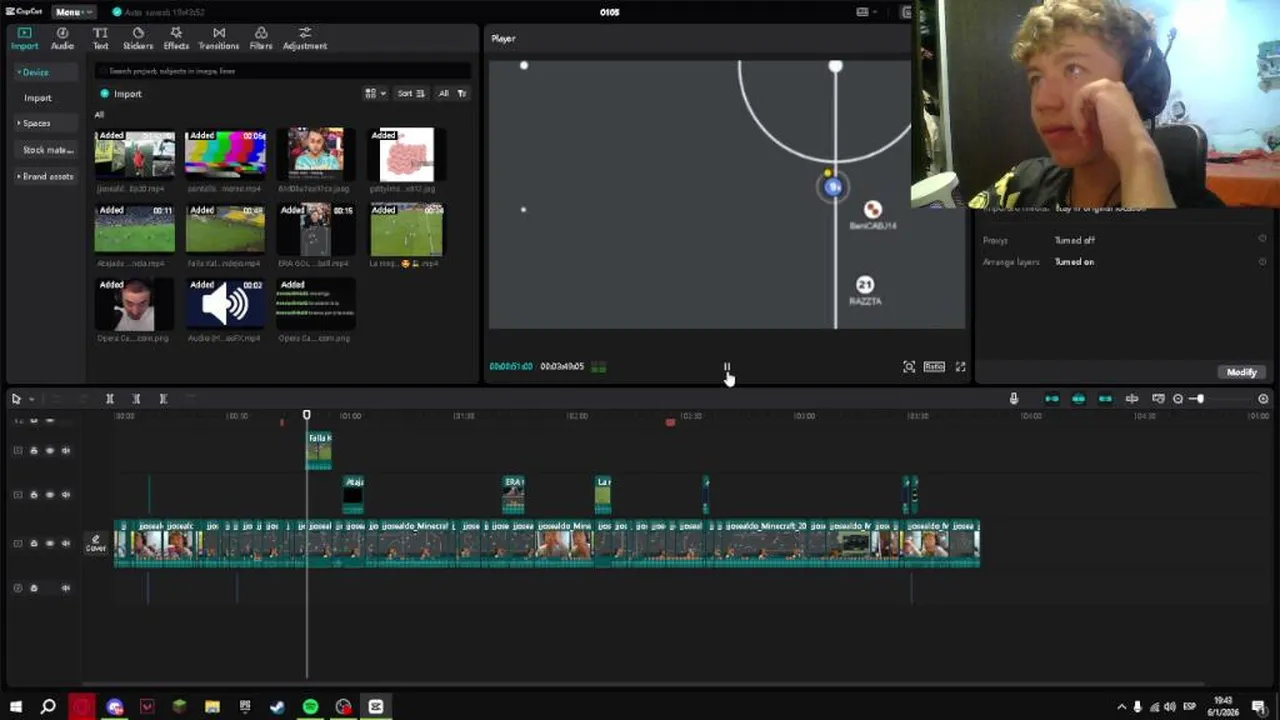Click the media search field
The width and height of the screenshot is (1280, 720).
point(283,71)
